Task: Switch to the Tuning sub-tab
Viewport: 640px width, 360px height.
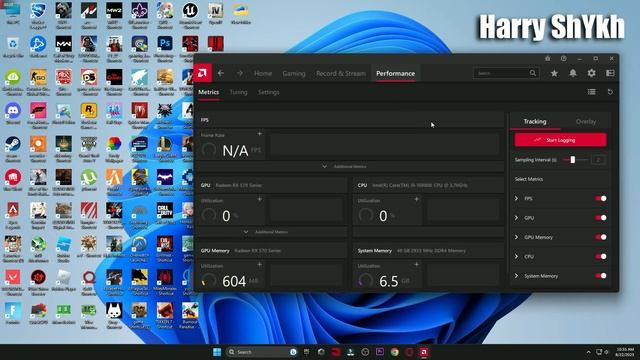Action: [x=238, y=92]
